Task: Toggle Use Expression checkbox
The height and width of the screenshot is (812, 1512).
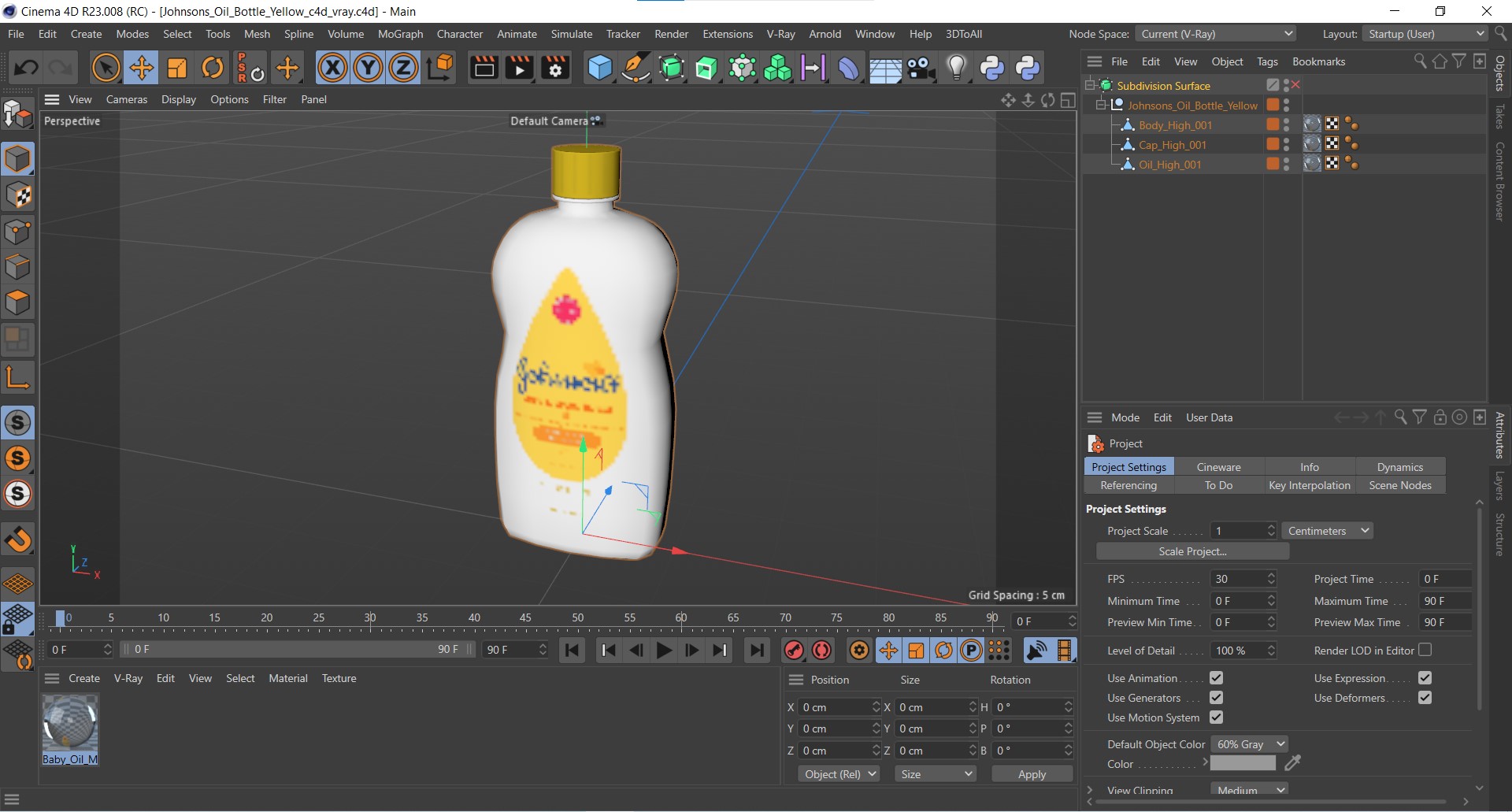Action: 1425,678
